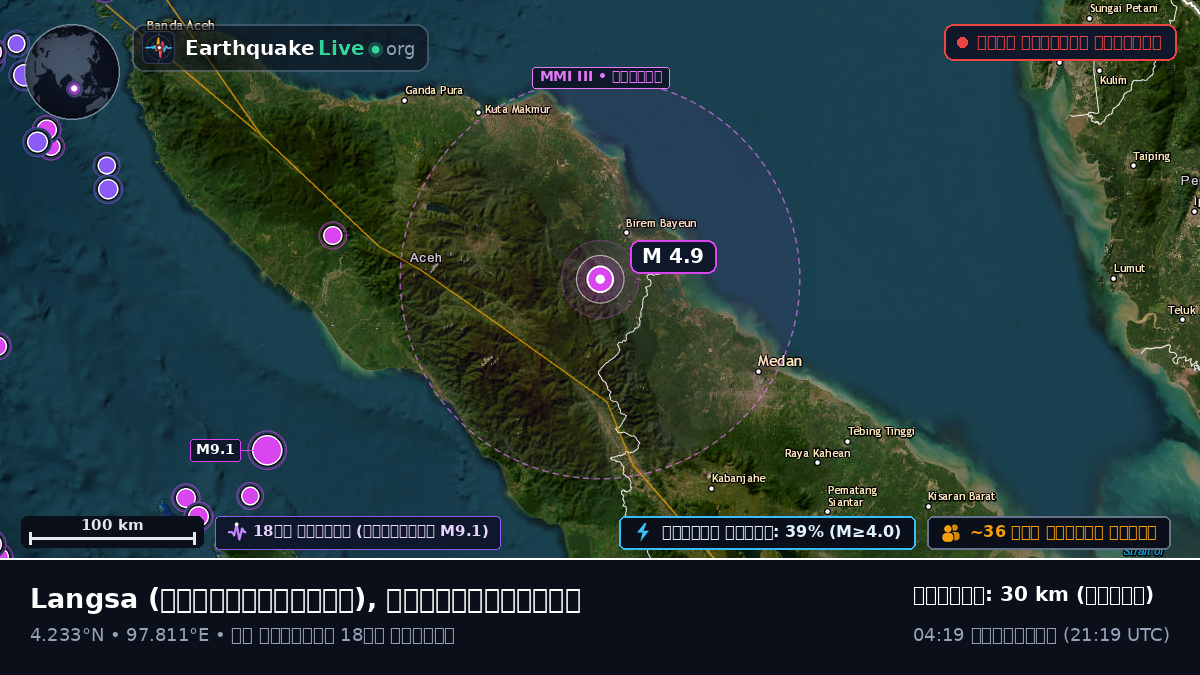Click the Tebing Tinggi town label
Image resolution: width=1200 pixels, height=675 pixels.
coord(881,431)
